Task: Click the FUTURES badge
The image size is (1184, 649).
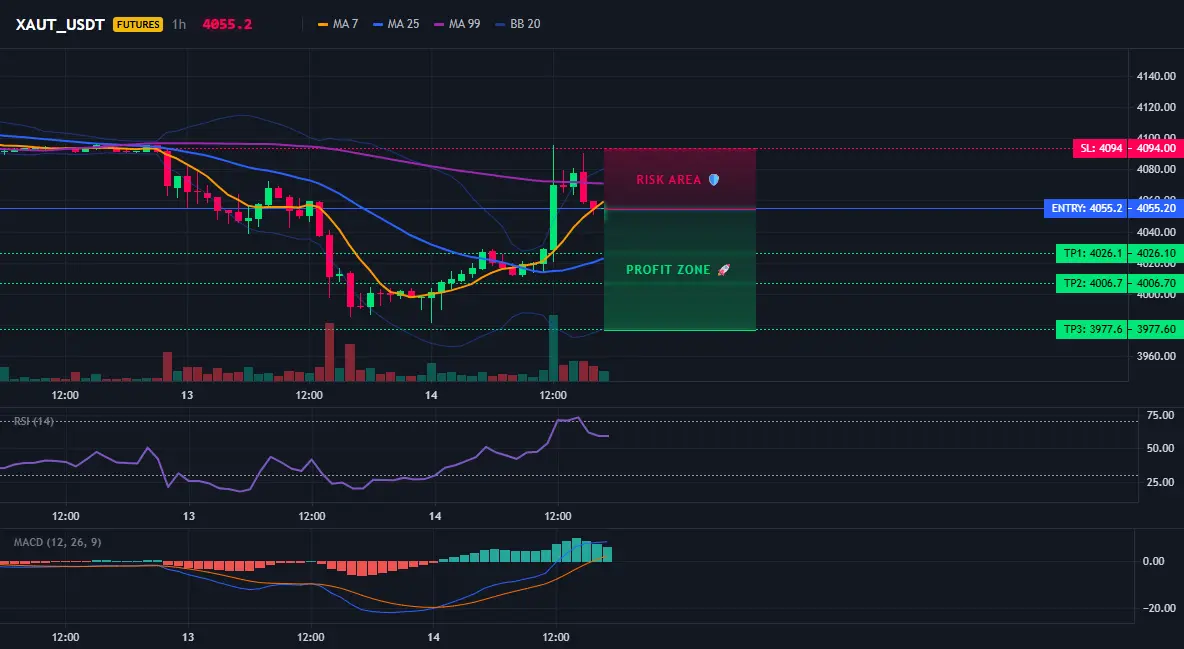Action: 137,24
